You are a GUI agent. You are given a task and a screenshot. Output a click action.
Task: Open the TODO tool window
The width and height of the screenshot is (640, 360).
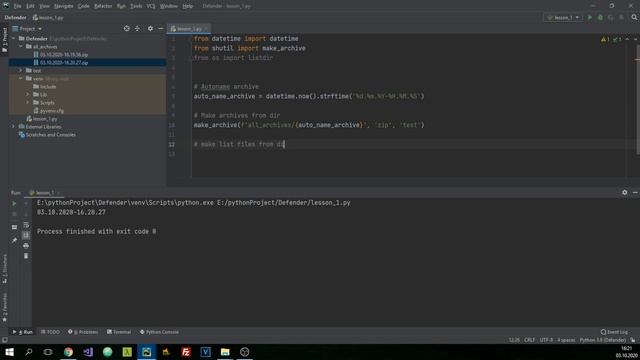pos(50,332)
